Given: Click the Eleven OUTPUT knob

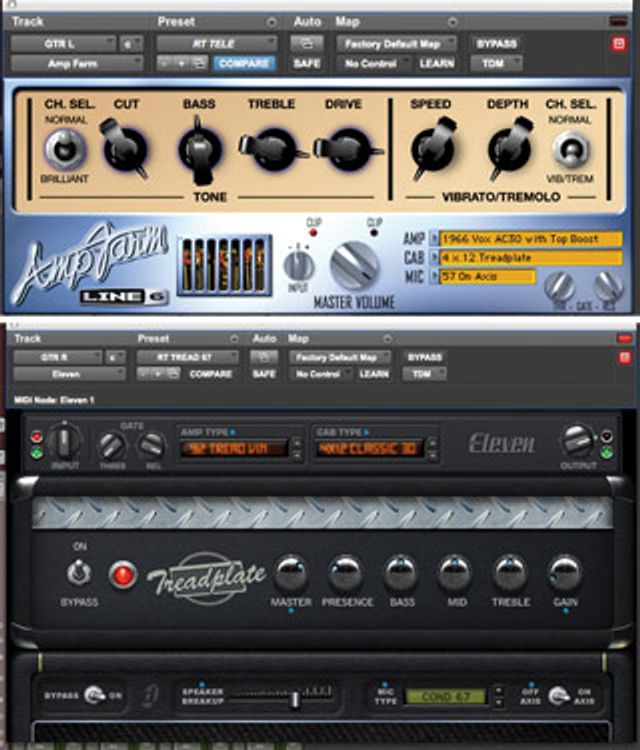Looking at the screenshot, I should pos(578,441).
